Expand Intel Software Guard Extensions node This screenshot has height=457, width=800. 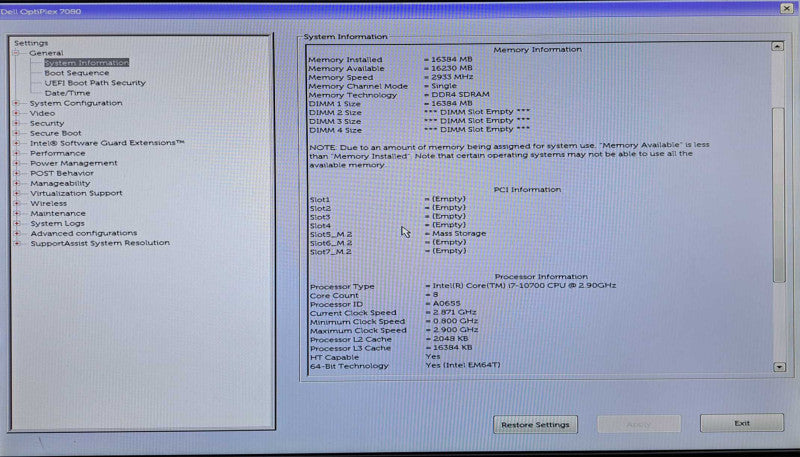[x=16, y=143]
